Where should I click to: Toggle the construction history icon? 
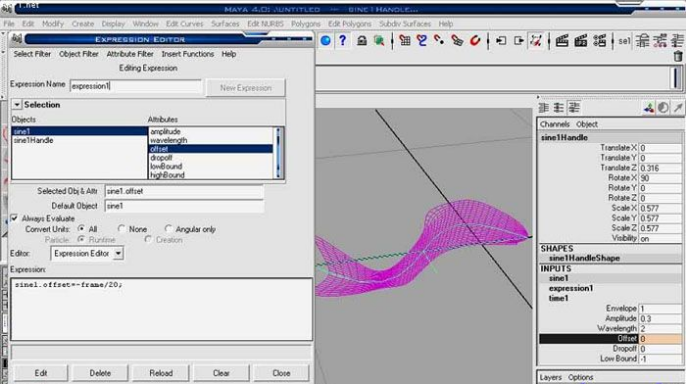(x=536, y=41)
